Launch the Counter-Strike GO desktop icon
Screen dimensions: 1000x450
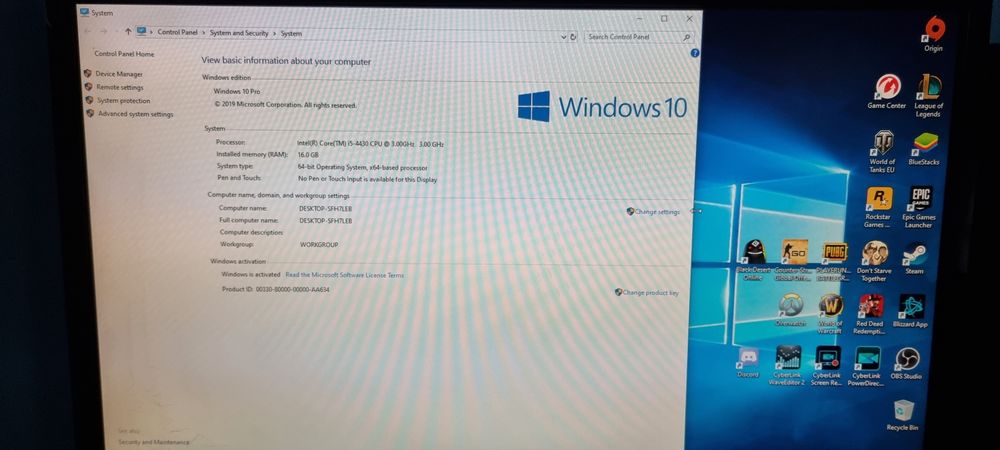[793, 260]
